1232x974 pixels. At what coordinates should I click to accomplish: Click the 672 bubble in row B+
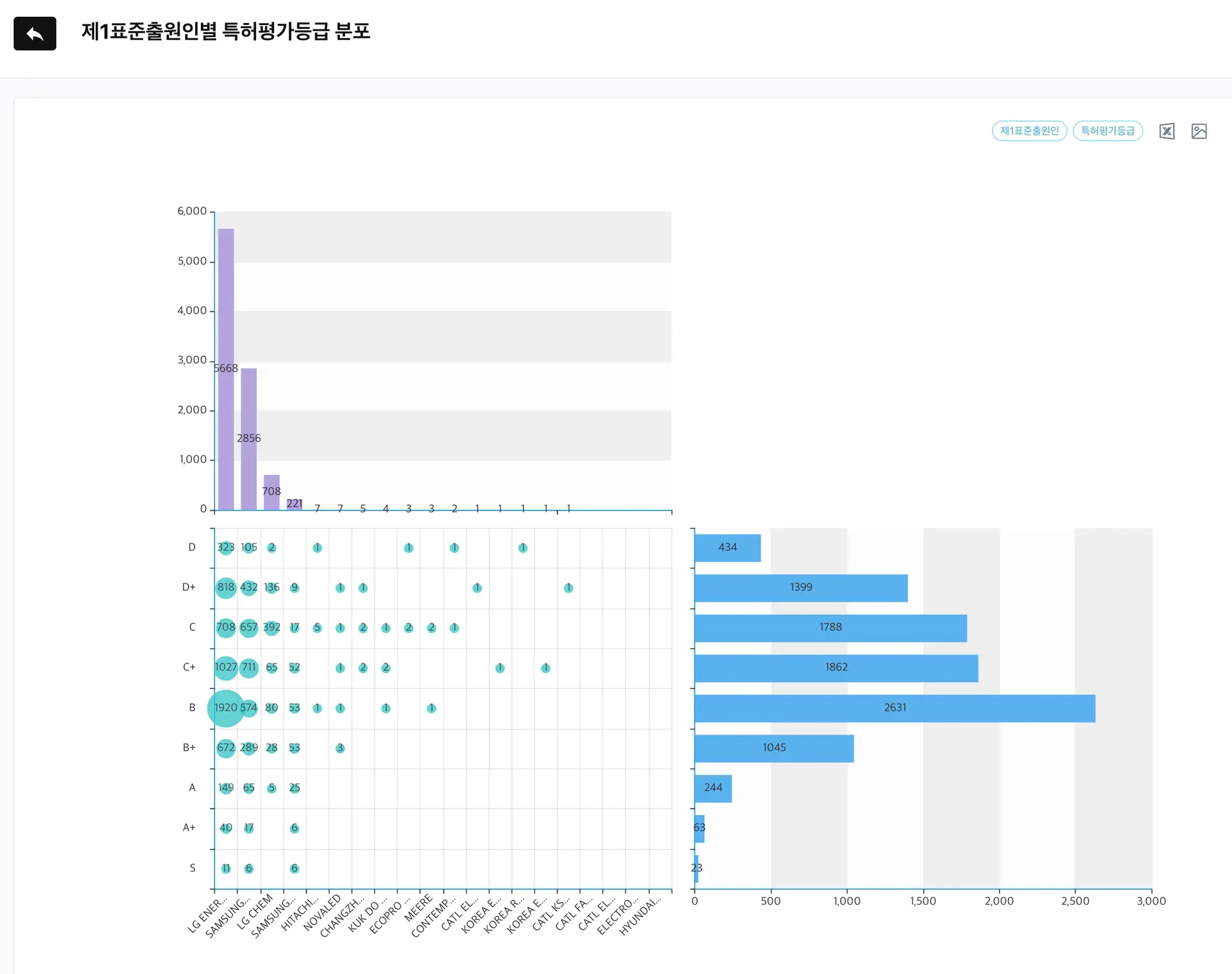[226, 748]
